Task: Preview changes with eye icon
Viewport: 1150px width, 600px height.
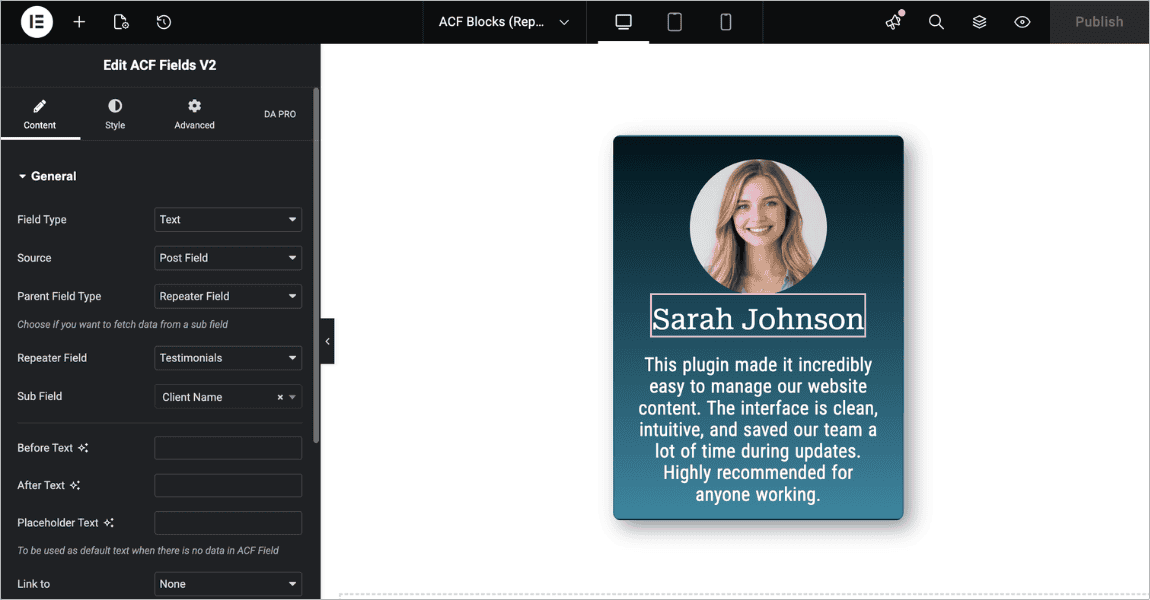Action: [1022, 22]
